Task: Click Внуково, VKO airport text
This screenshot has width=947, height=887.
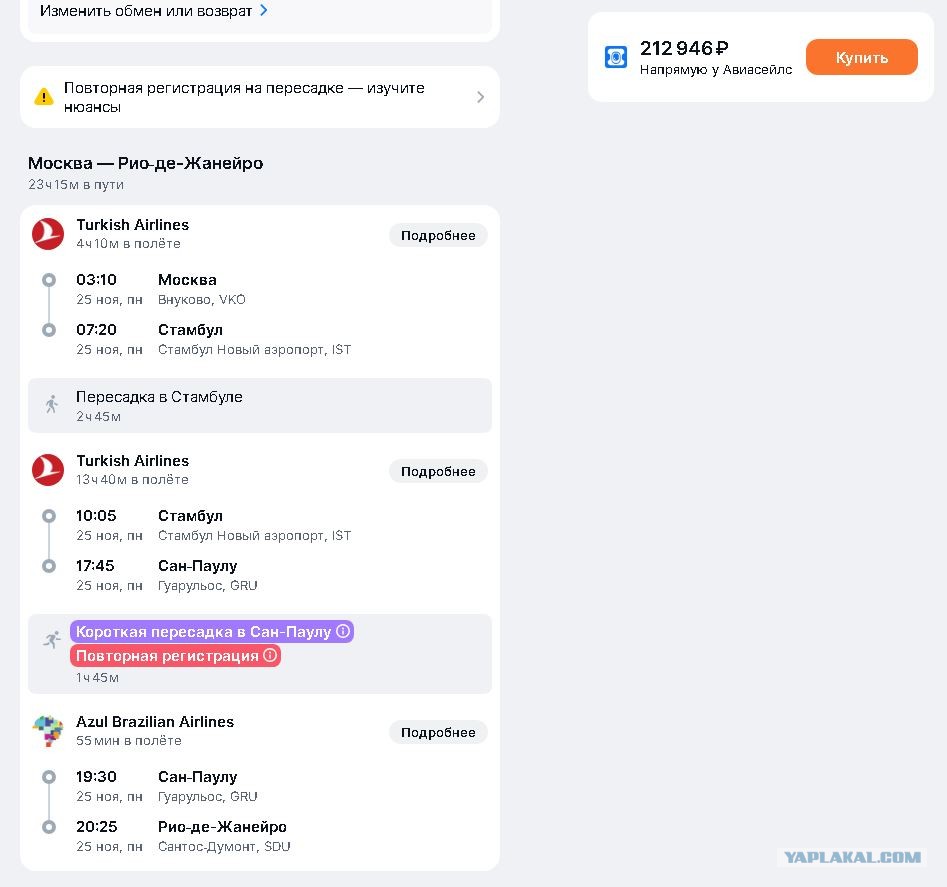Action: (202, 299)
